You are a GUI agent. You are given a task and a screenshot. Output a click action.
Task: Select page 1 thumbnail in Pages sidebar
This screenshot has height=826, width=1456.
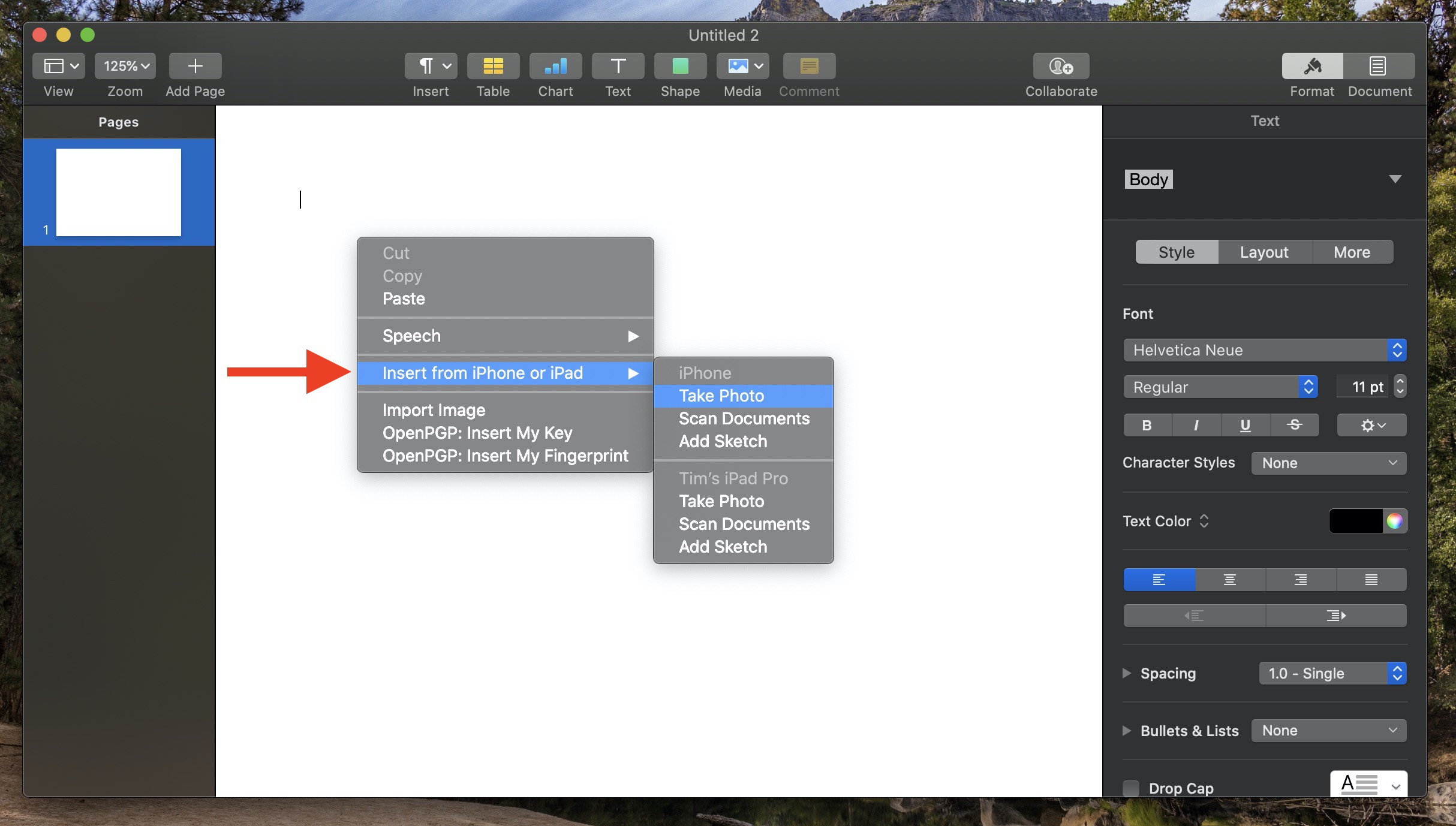[118, 192]
